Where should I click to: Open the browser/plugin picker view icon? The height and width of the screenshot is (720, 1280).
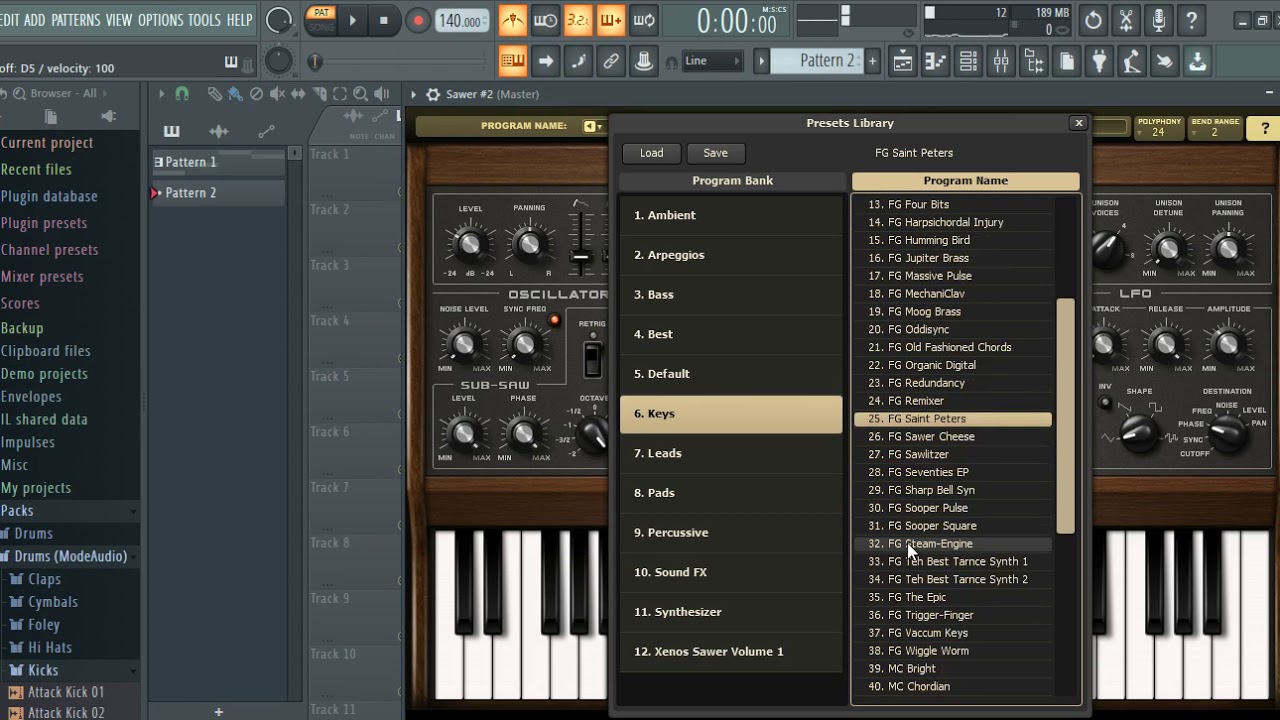1034,62
